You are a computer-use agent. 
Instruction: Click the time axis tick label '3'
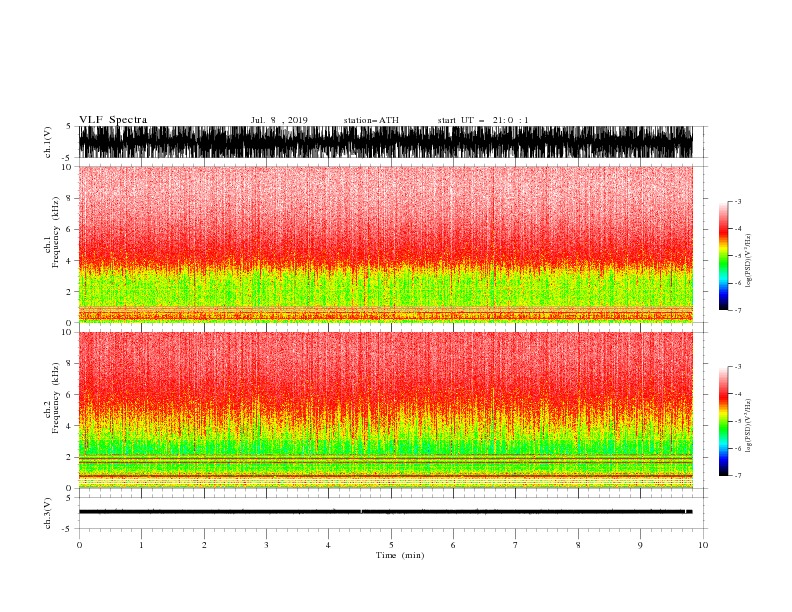tap(266, 545)
